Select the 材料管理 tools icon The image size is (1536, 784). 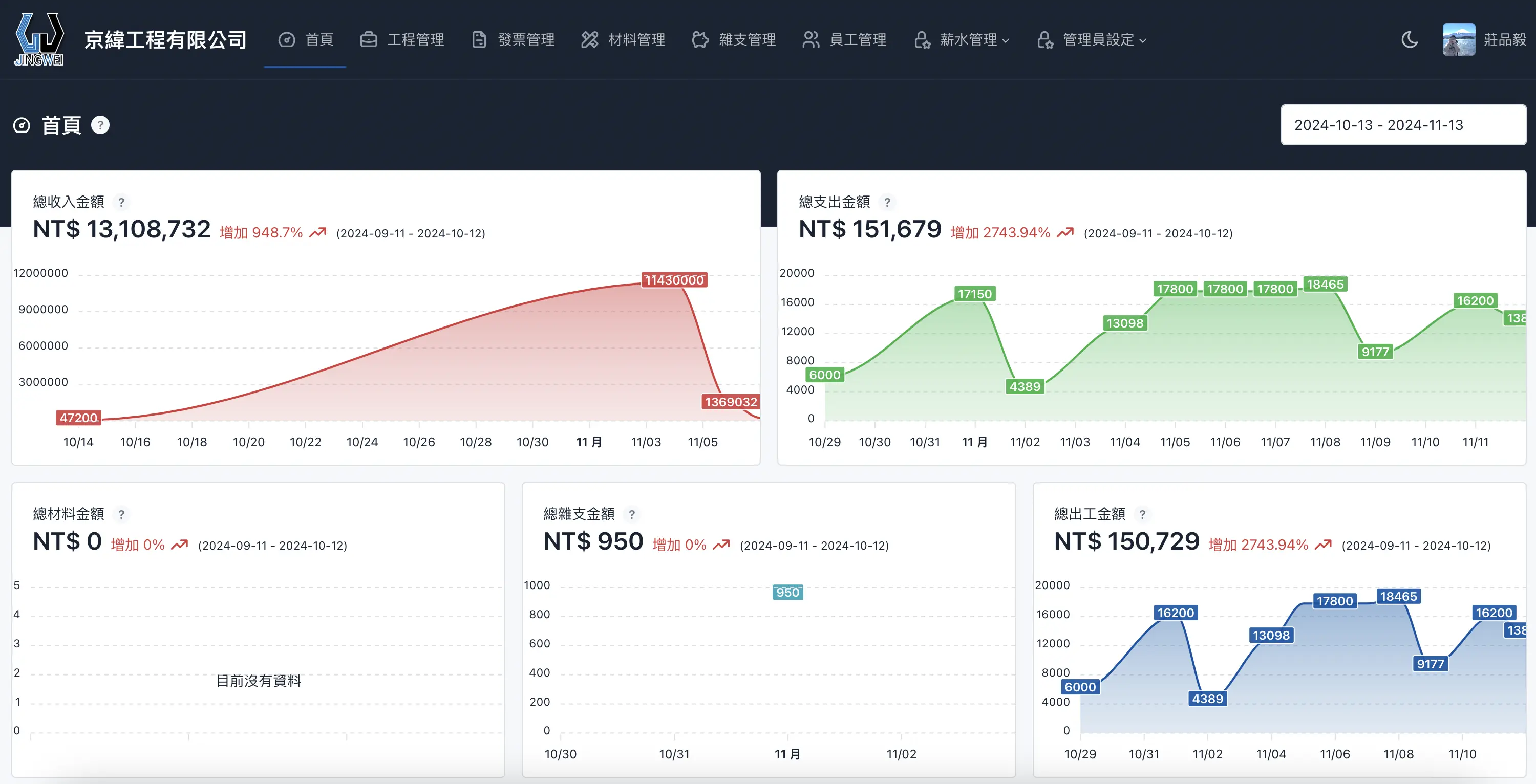589,39
